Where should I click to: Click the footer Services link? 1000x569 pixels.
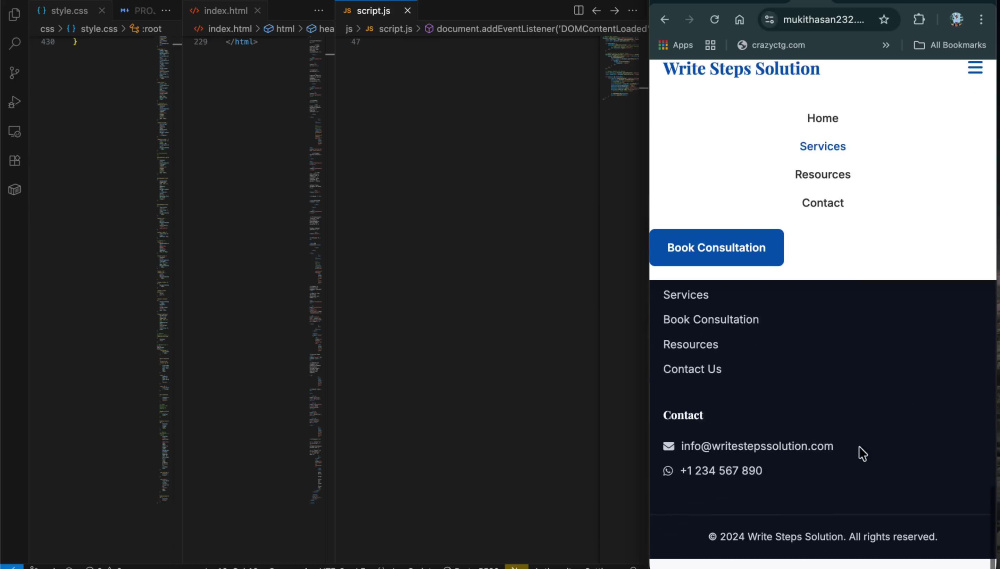click(686, 295)
